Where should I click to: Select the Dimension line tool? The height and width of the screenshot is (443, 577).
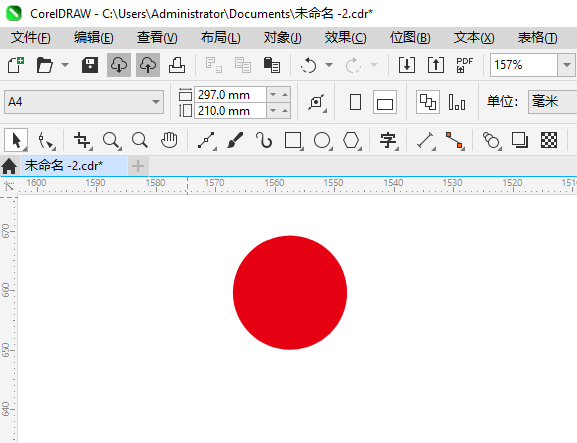(x=426, y=140)
